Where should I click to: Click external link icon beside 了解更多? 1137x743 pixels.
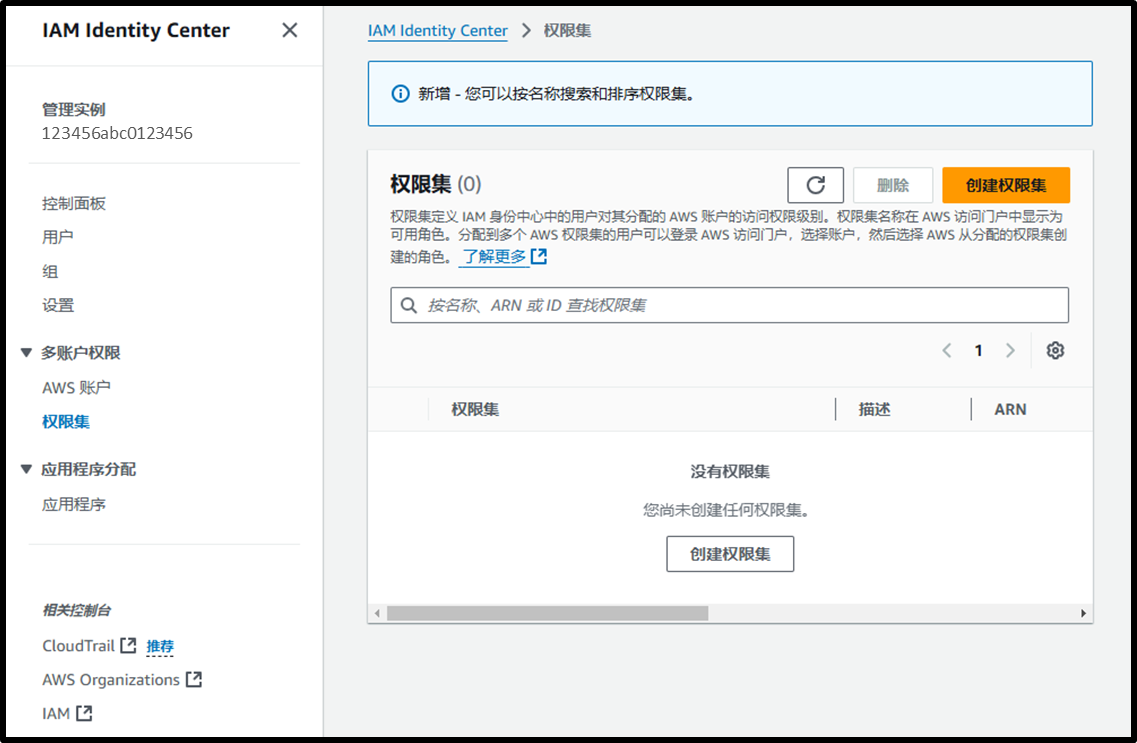tap(539, 256)
